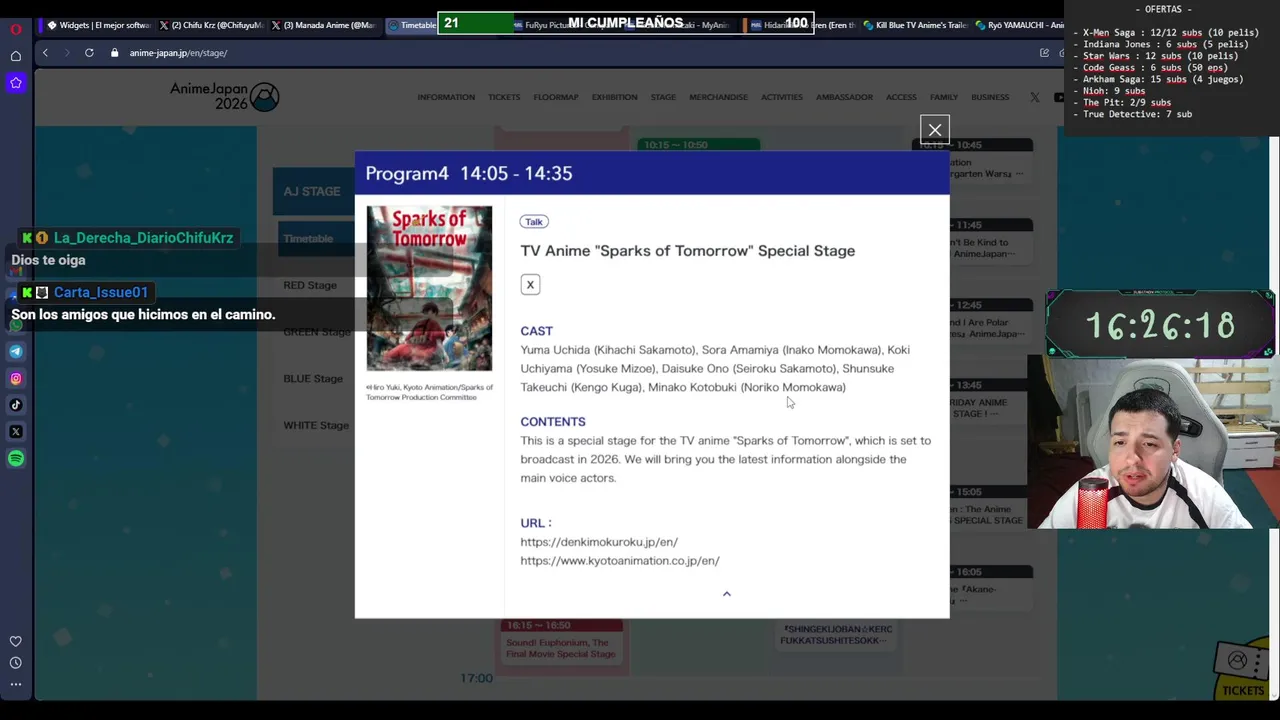Open Instagram in the Opera sidebar
1280x720 pixels.
tap(16, 378)
